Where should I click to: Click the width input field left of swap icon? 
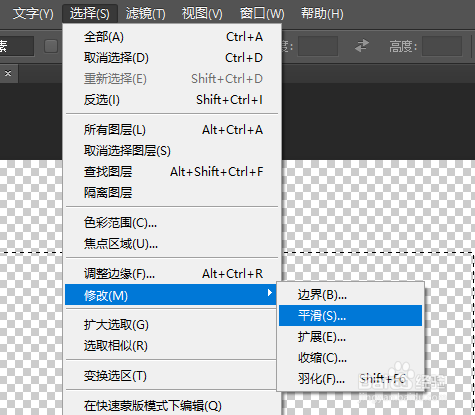(318, 46)
